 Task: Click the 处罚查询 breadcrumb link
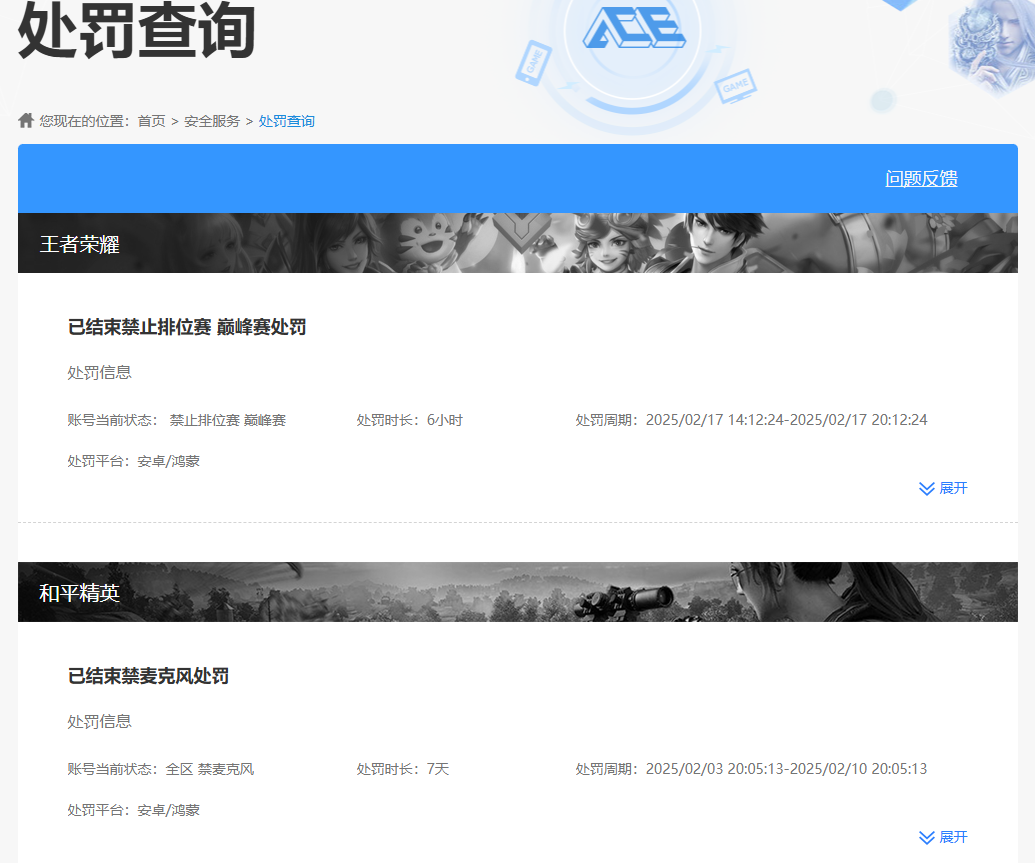click(286, 121)
